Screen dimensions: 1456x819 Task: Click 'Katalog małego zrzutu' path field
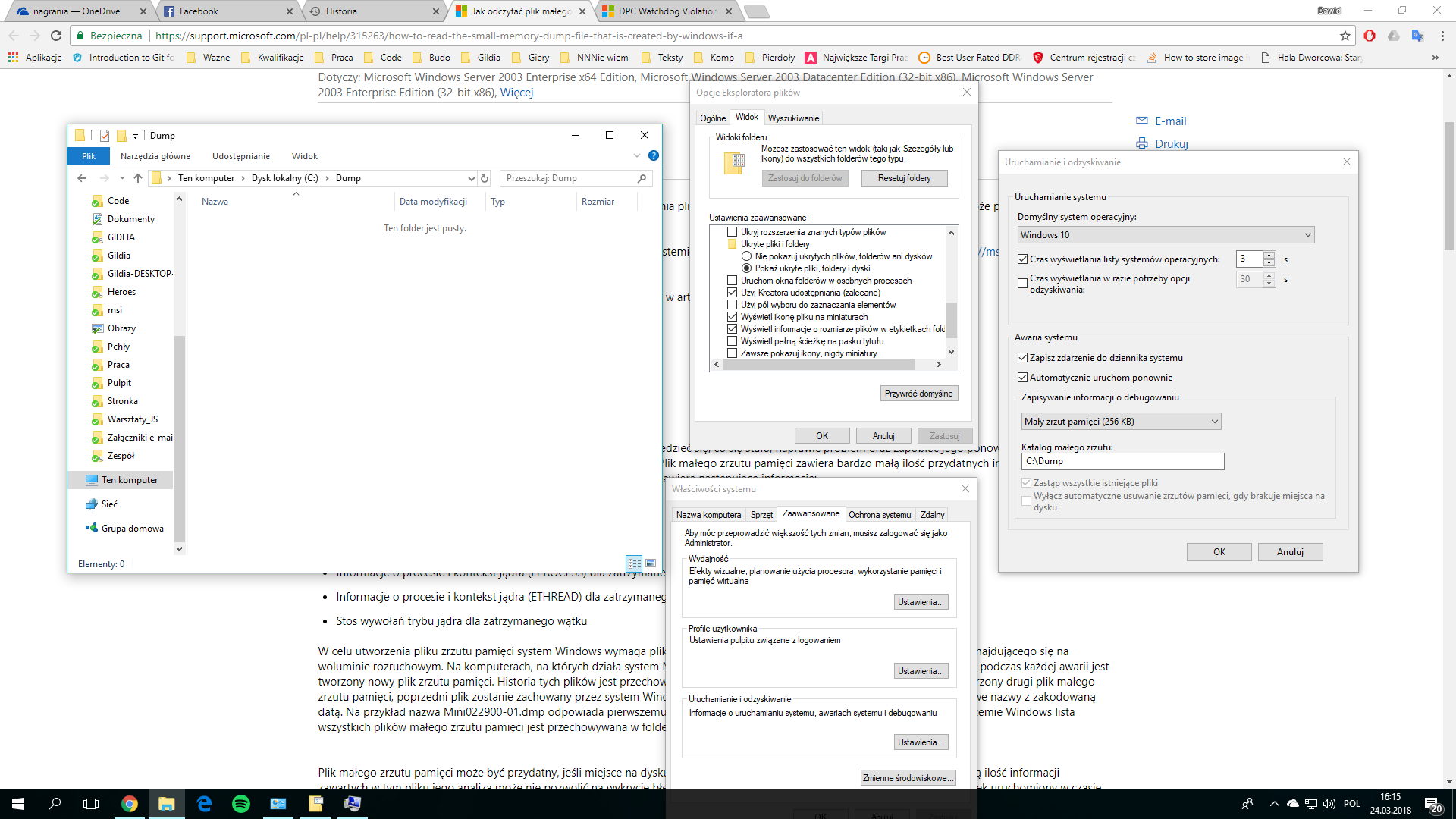click(x=1122, y=461)
